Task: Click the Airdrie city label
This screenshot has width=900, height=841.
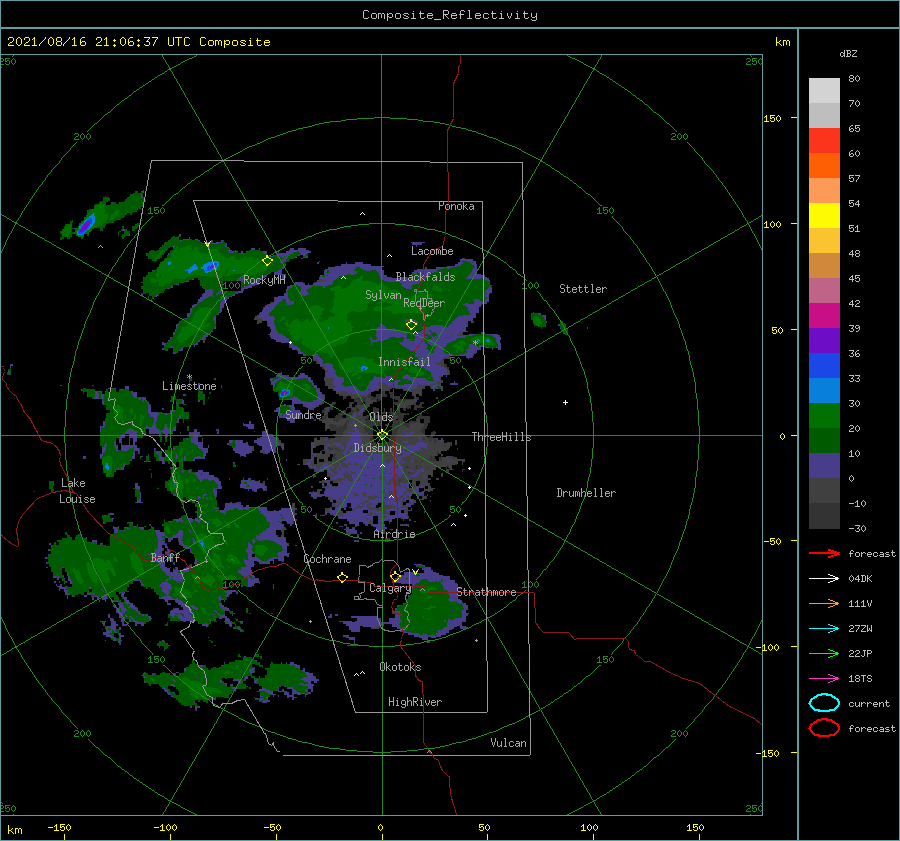Action: [x=394, y=534]
